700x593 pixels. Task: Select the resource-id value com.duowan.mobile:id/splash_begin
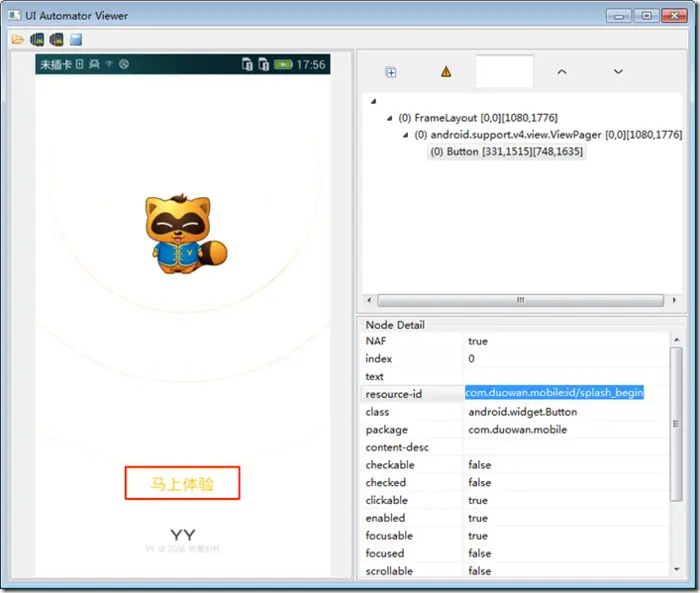pos(554,393)
